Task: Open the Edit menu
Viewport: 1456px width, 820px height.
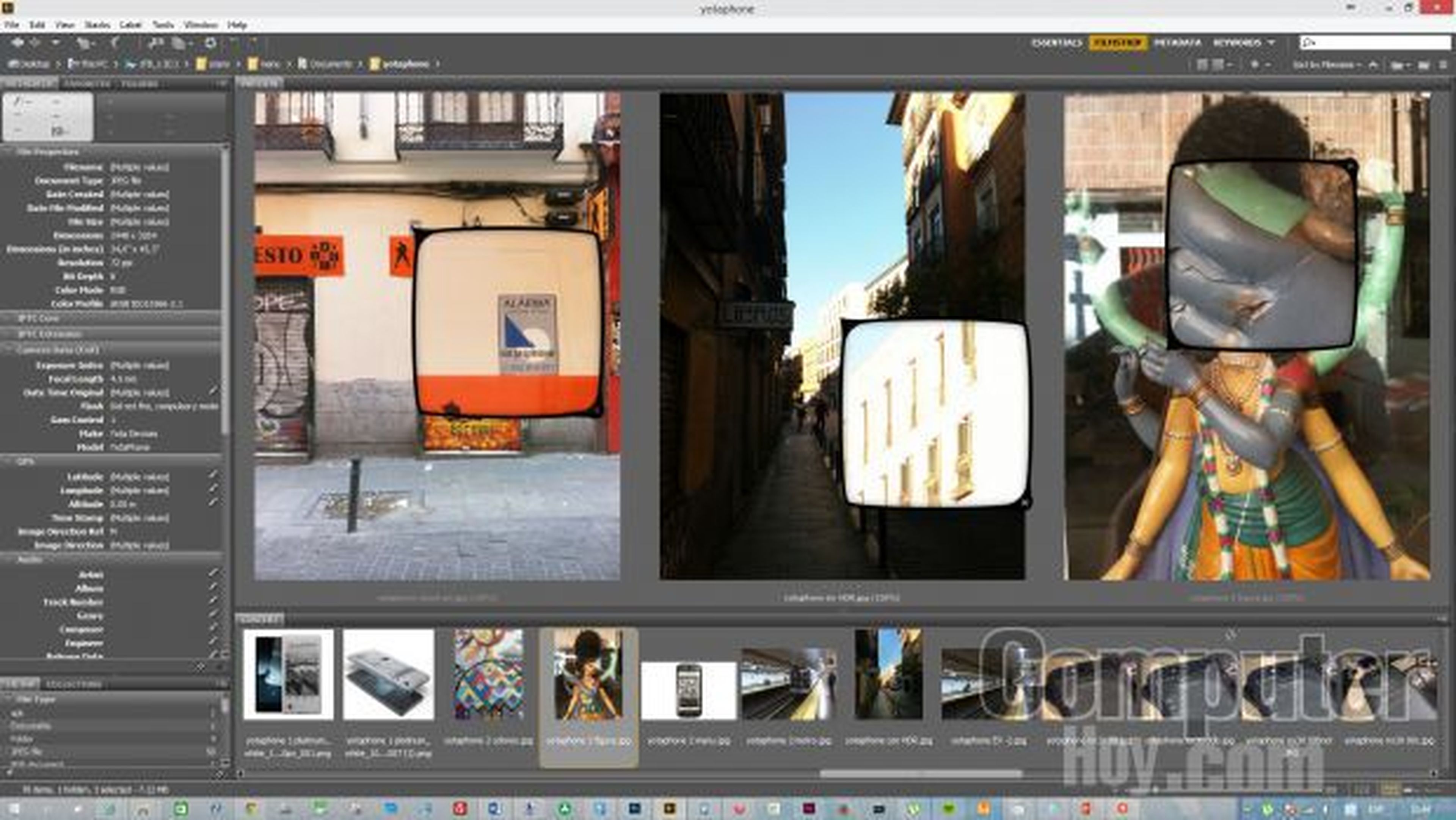Action: click(x=37, y=25)
